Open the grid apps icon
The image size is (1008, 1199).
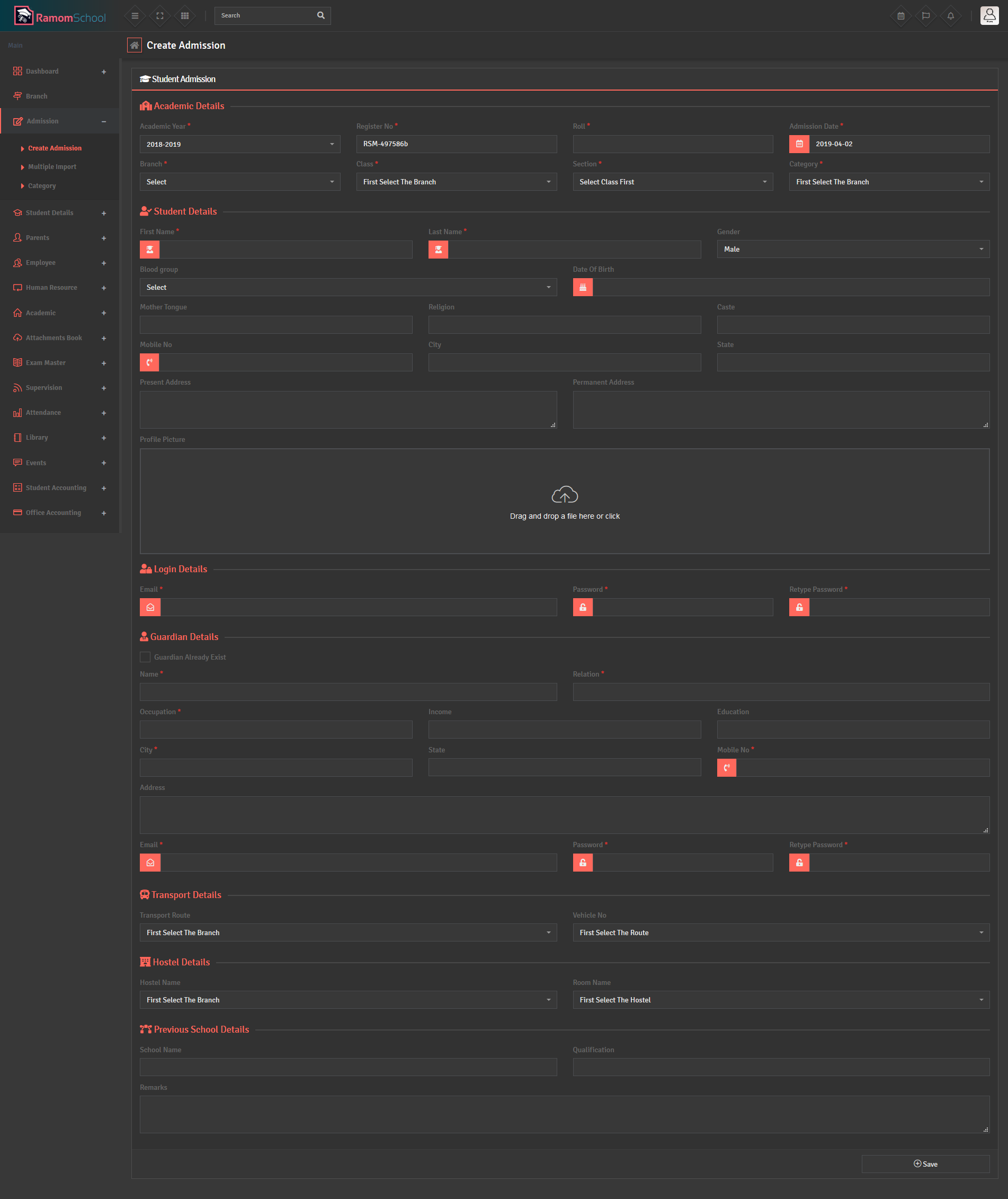pyautogui.click(x=184, y=16)
